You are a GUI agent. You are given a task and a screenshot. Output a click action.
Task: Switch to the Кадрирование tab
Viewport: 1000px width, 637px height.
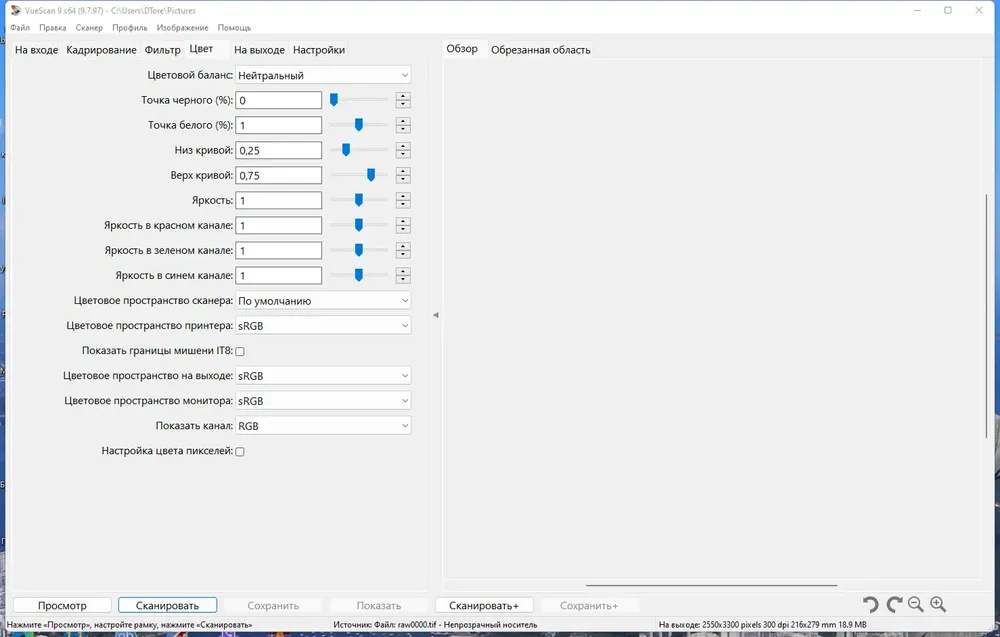tap(101, 50)
